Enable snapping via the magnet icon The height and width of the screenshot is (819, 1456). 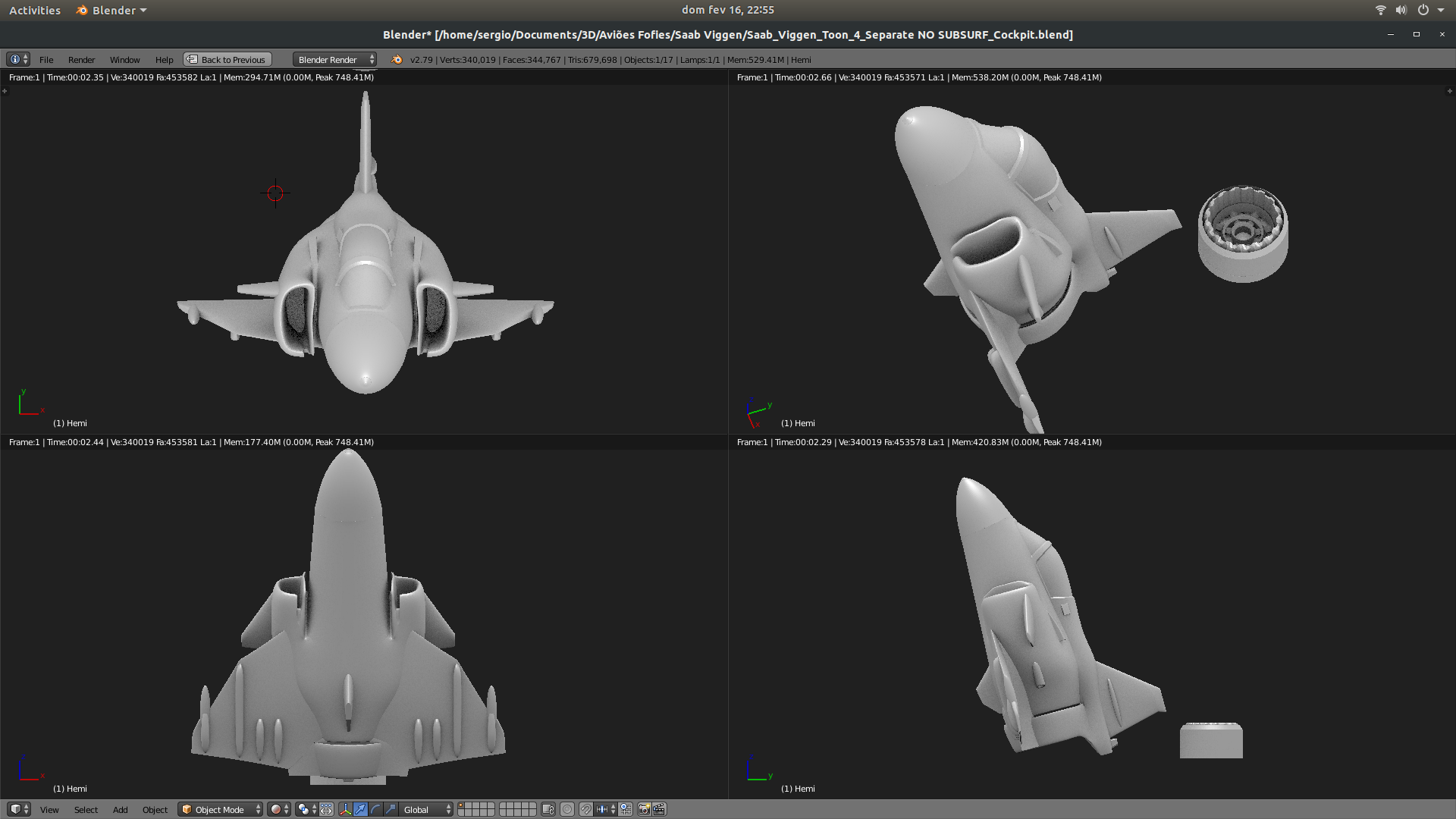pyautogui.click(x=585, y=809)
